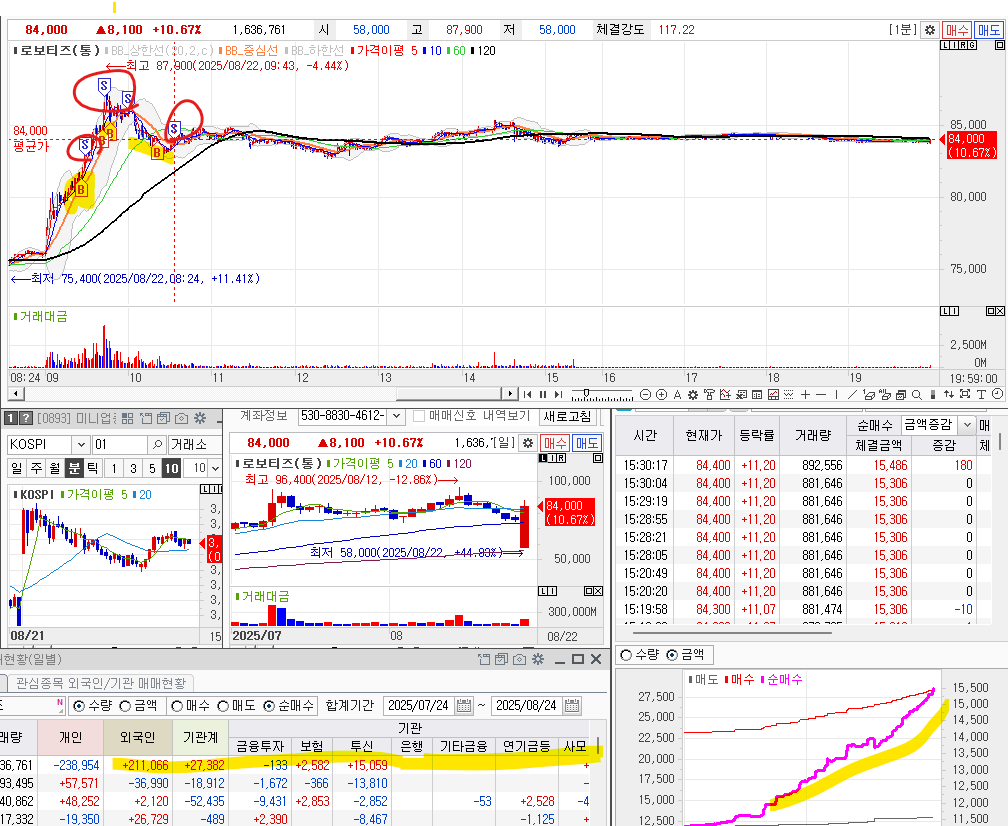Open the 금액증감 column dropdown
This screenshot has width=1008, height=826.
click(966, 425)
